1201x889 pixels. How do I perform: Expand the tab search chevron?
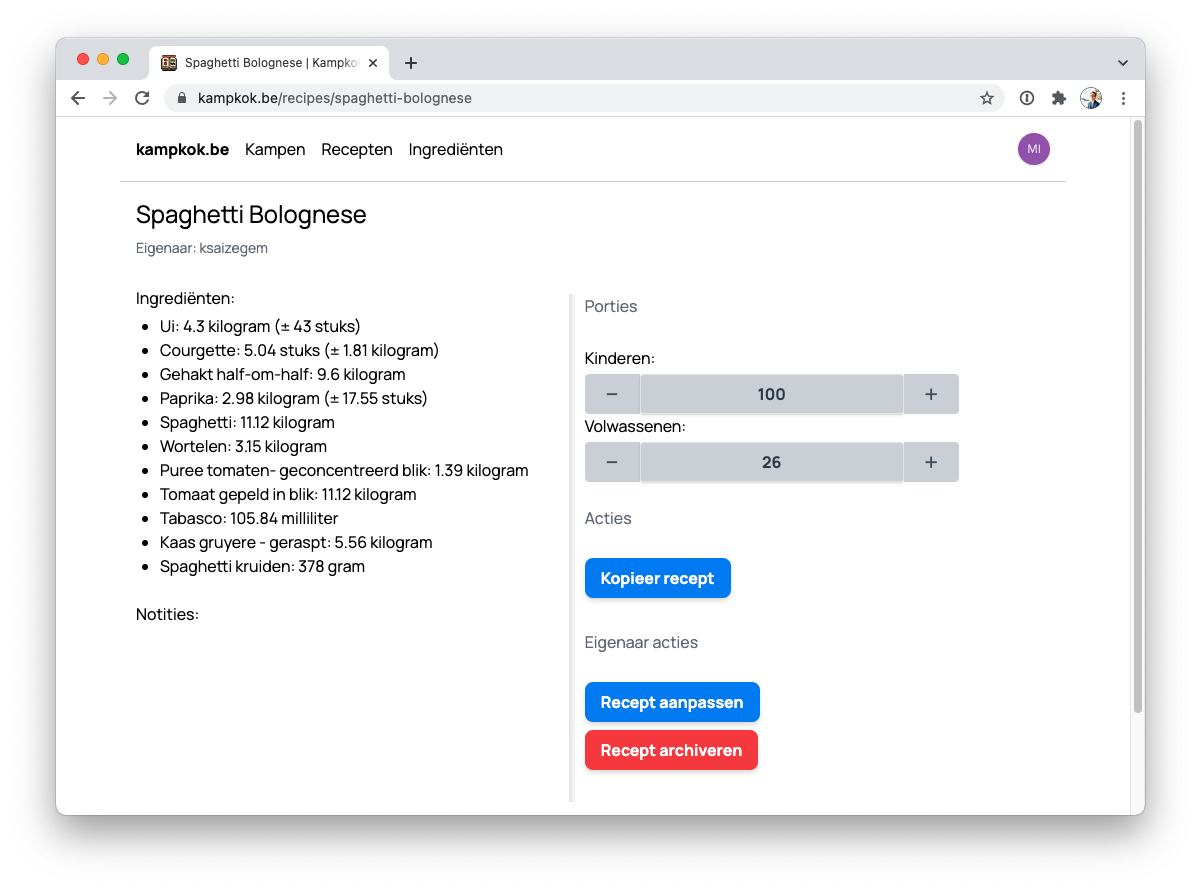click(x=1122, y=63)
